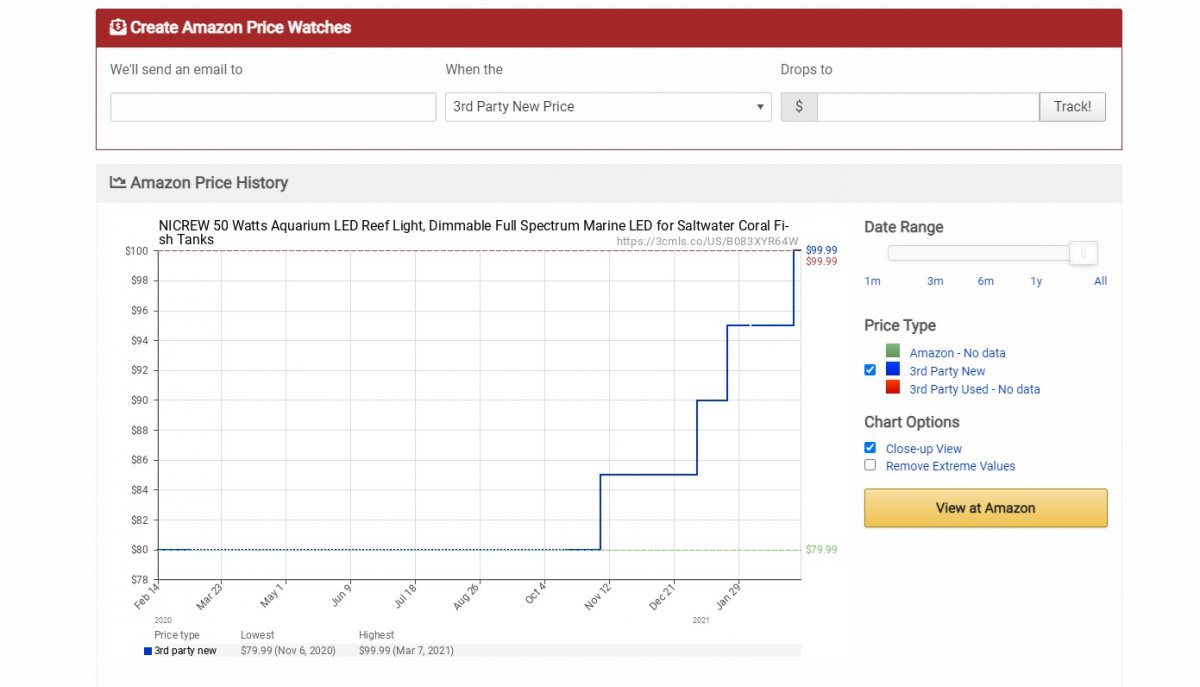
Task: Click the green Amazon price color swatch
Action: 893,351
